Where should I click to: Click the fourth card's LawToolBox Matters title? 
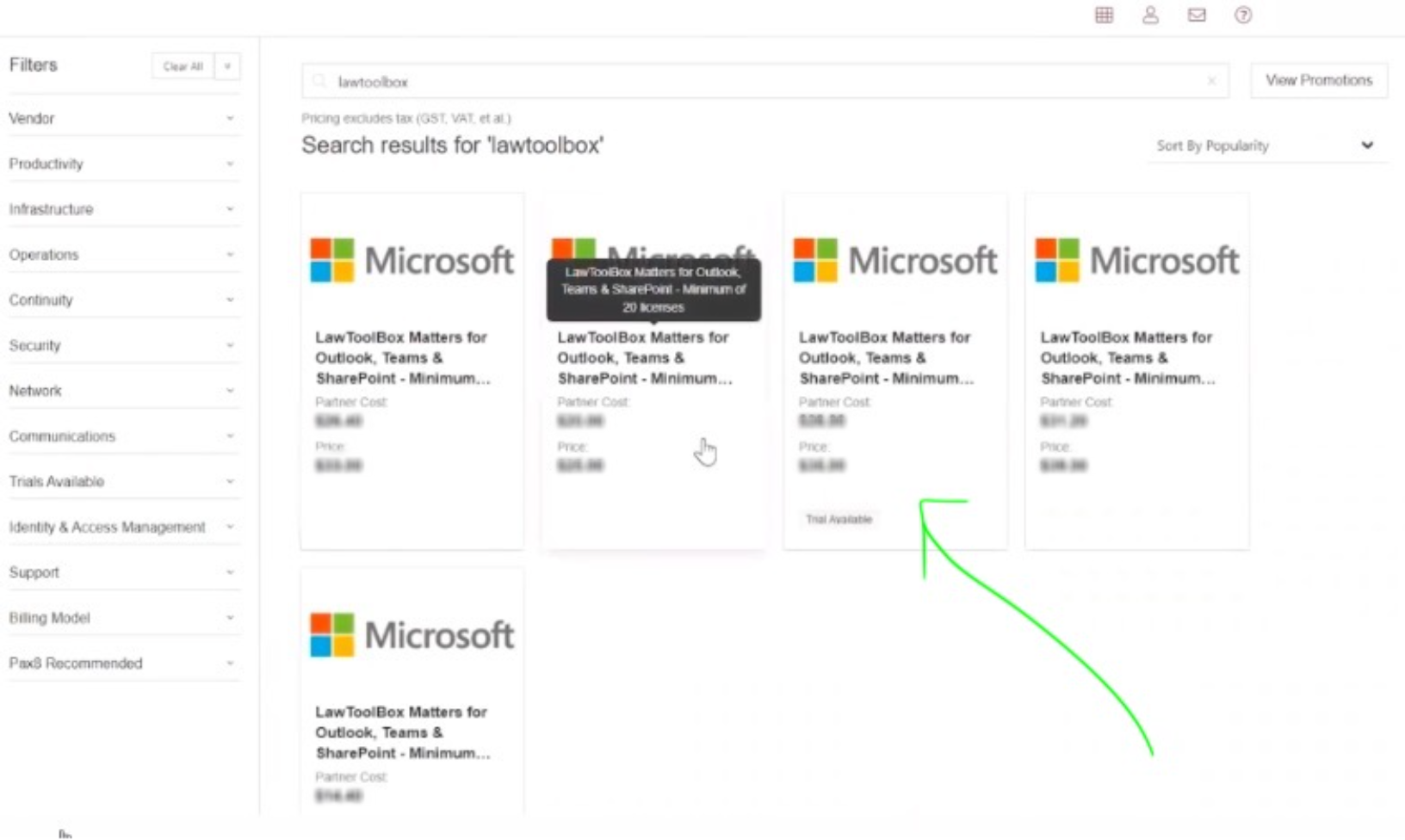[1128, 357]
